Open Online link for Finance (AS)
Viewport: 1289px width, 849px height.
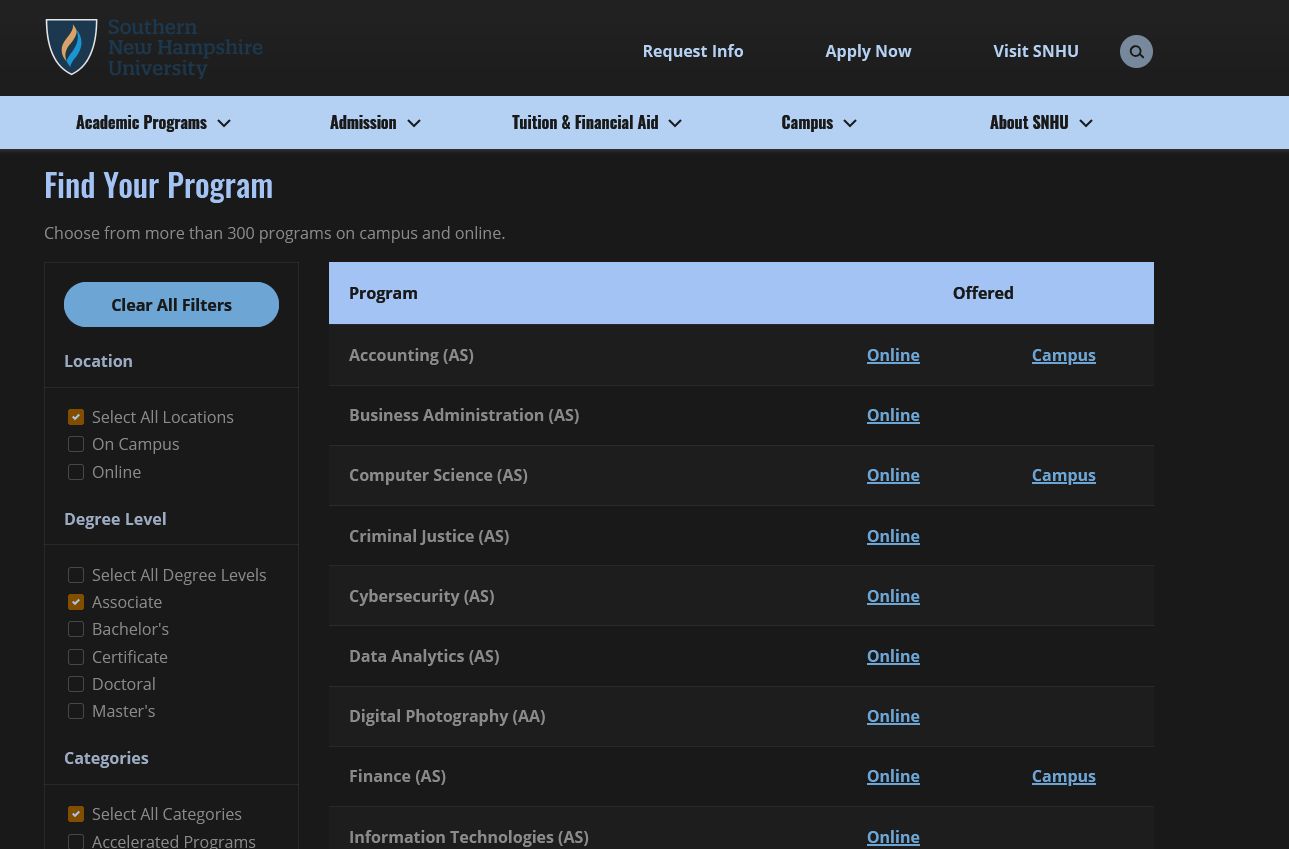pos(893,776)
